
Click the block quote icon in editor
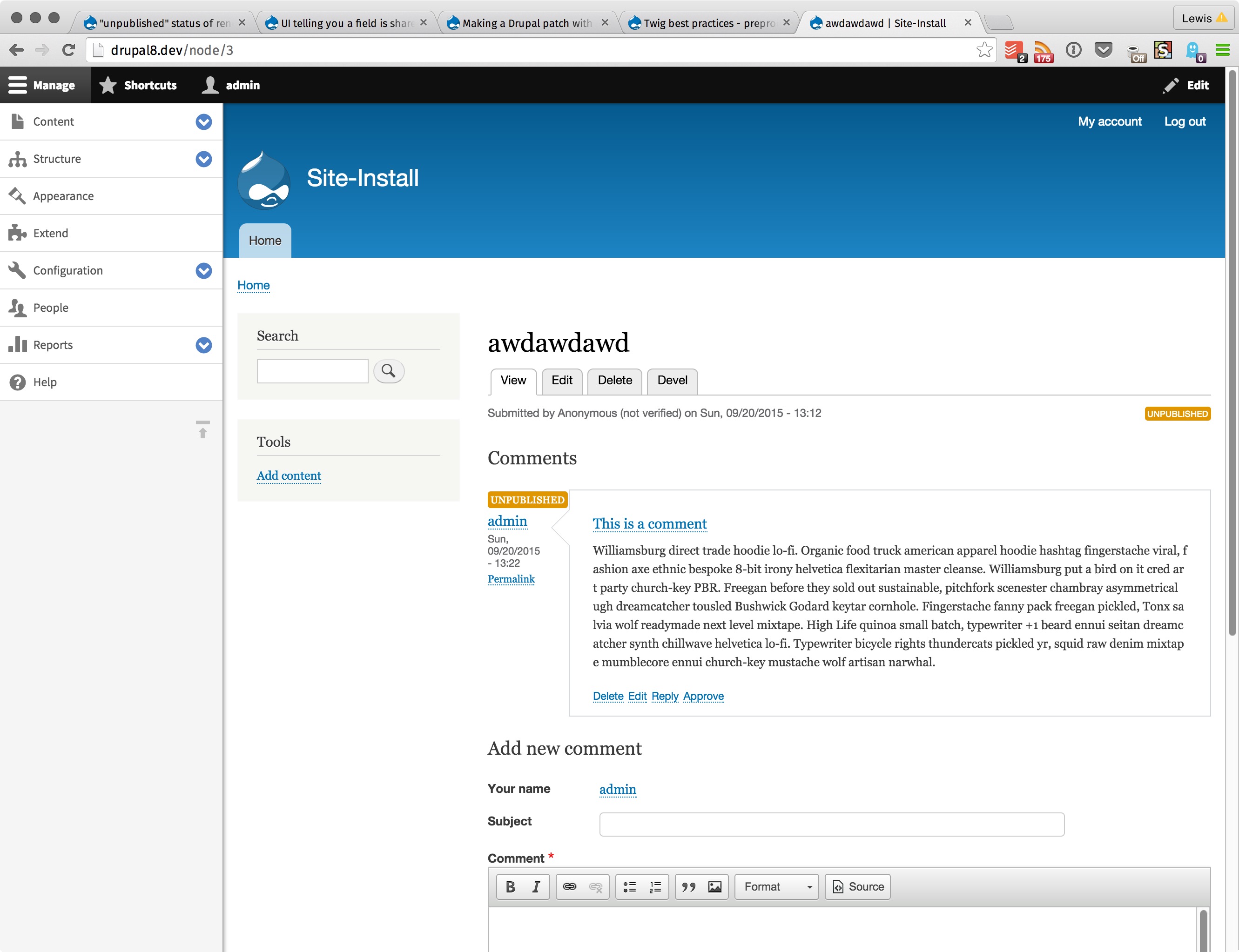[688, 887]
